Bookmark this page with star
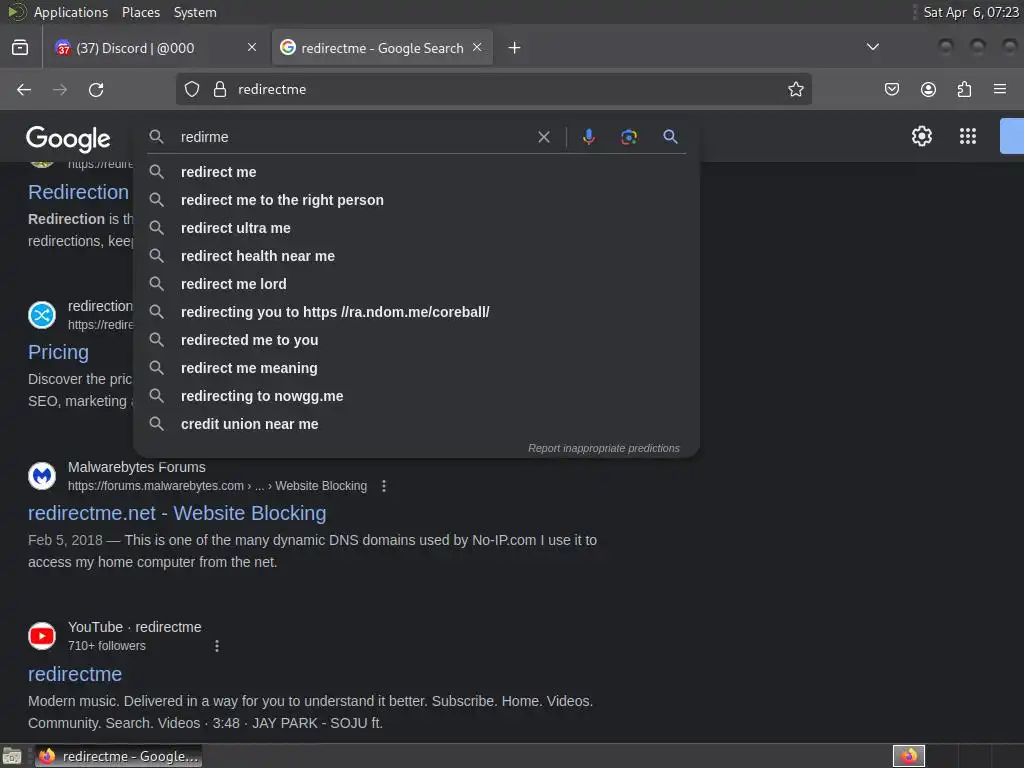 [x=795, y=89]
